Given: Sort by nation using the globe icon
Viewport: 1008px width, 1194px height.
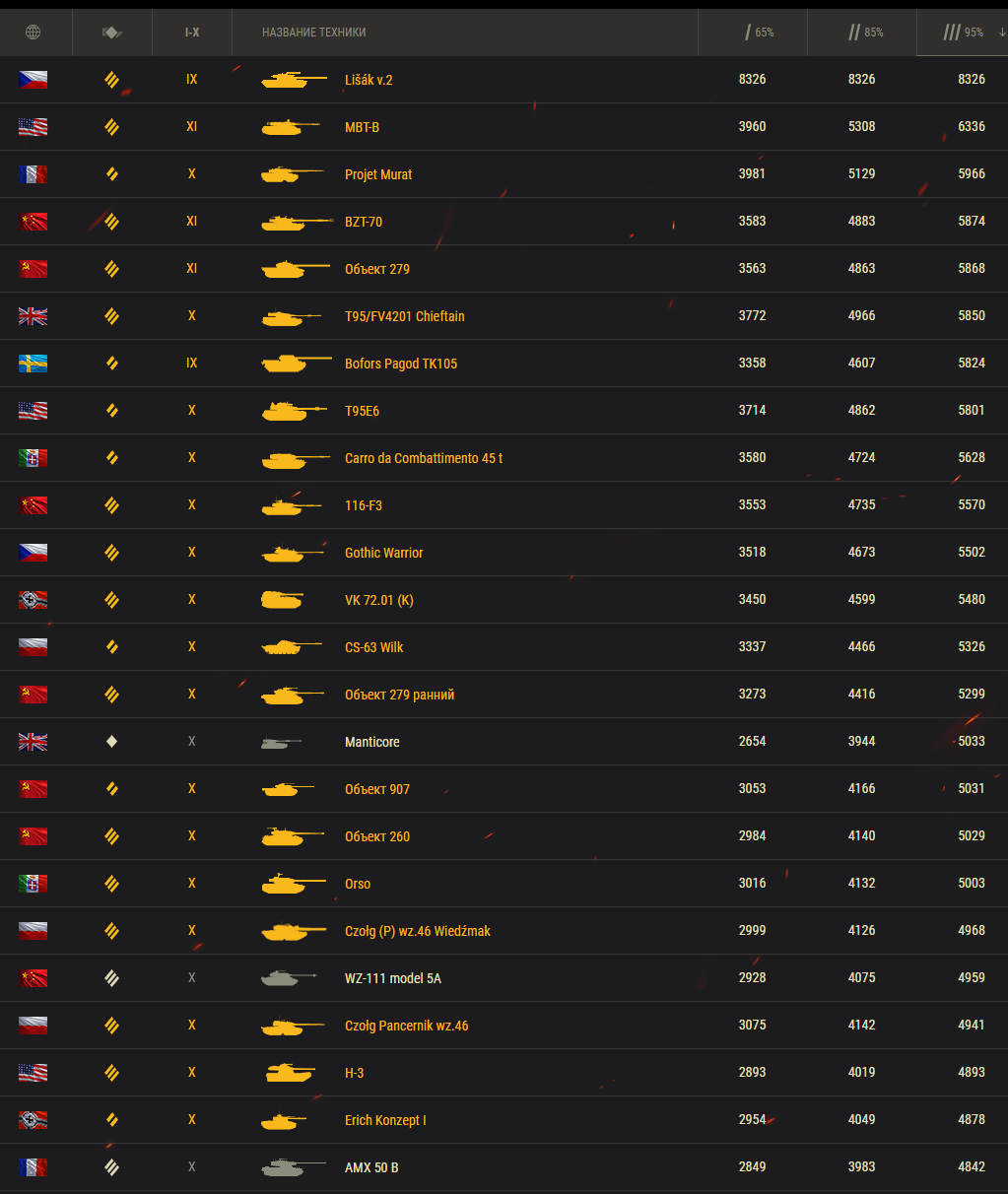Looking at the screenshot, I should click(x=33, y=33).
